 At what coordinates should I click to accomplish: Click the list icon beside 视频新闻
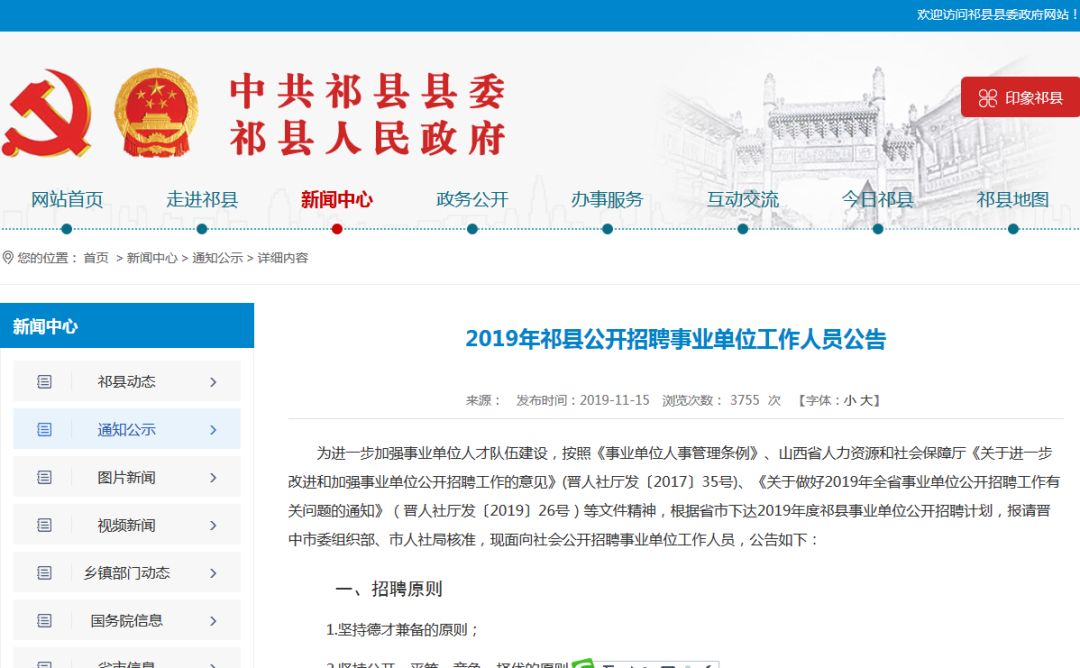click(x=44, y=524)
